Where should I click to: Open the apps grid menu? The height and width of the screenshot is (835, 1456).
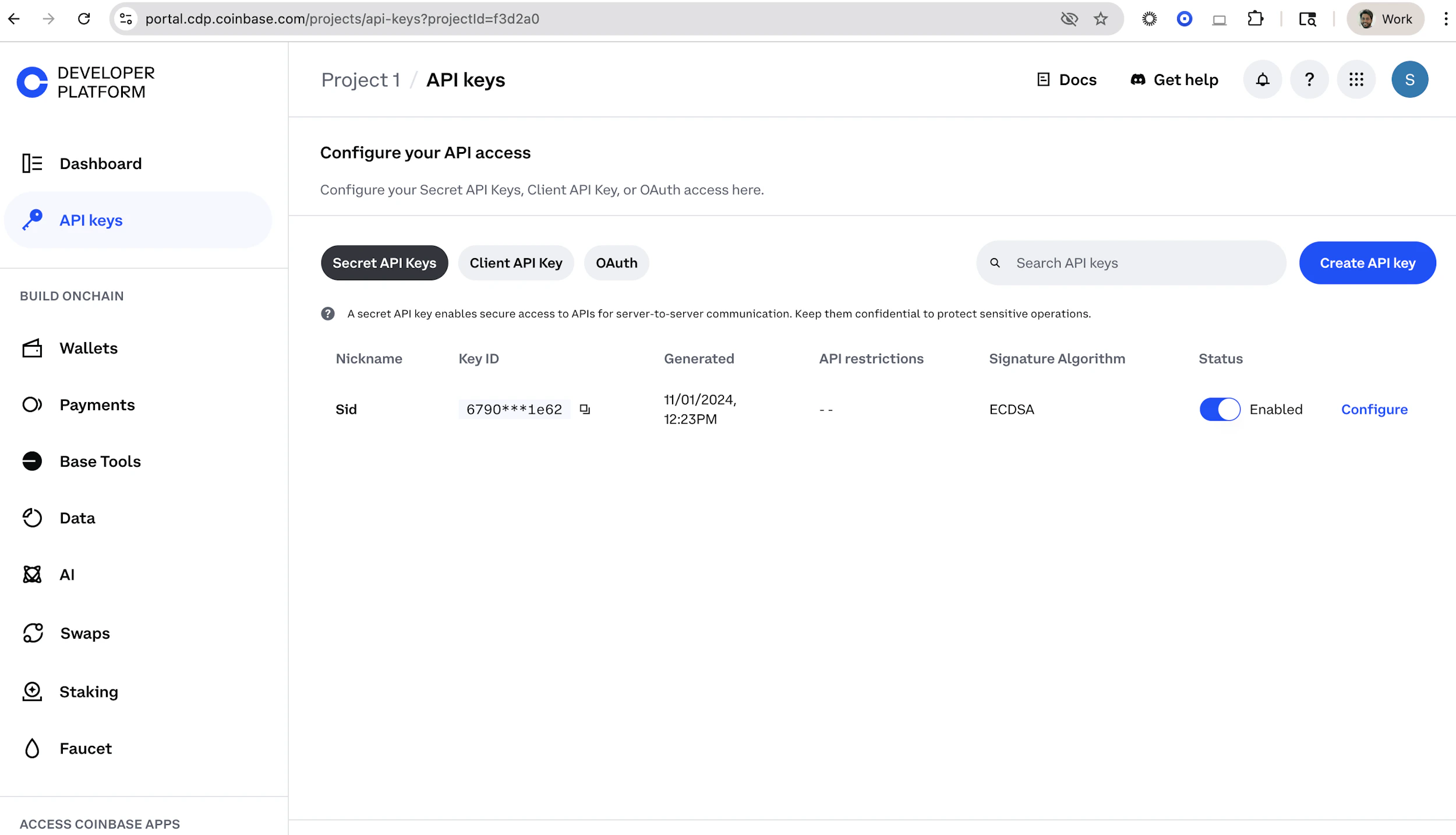(x=1356, y=79)
